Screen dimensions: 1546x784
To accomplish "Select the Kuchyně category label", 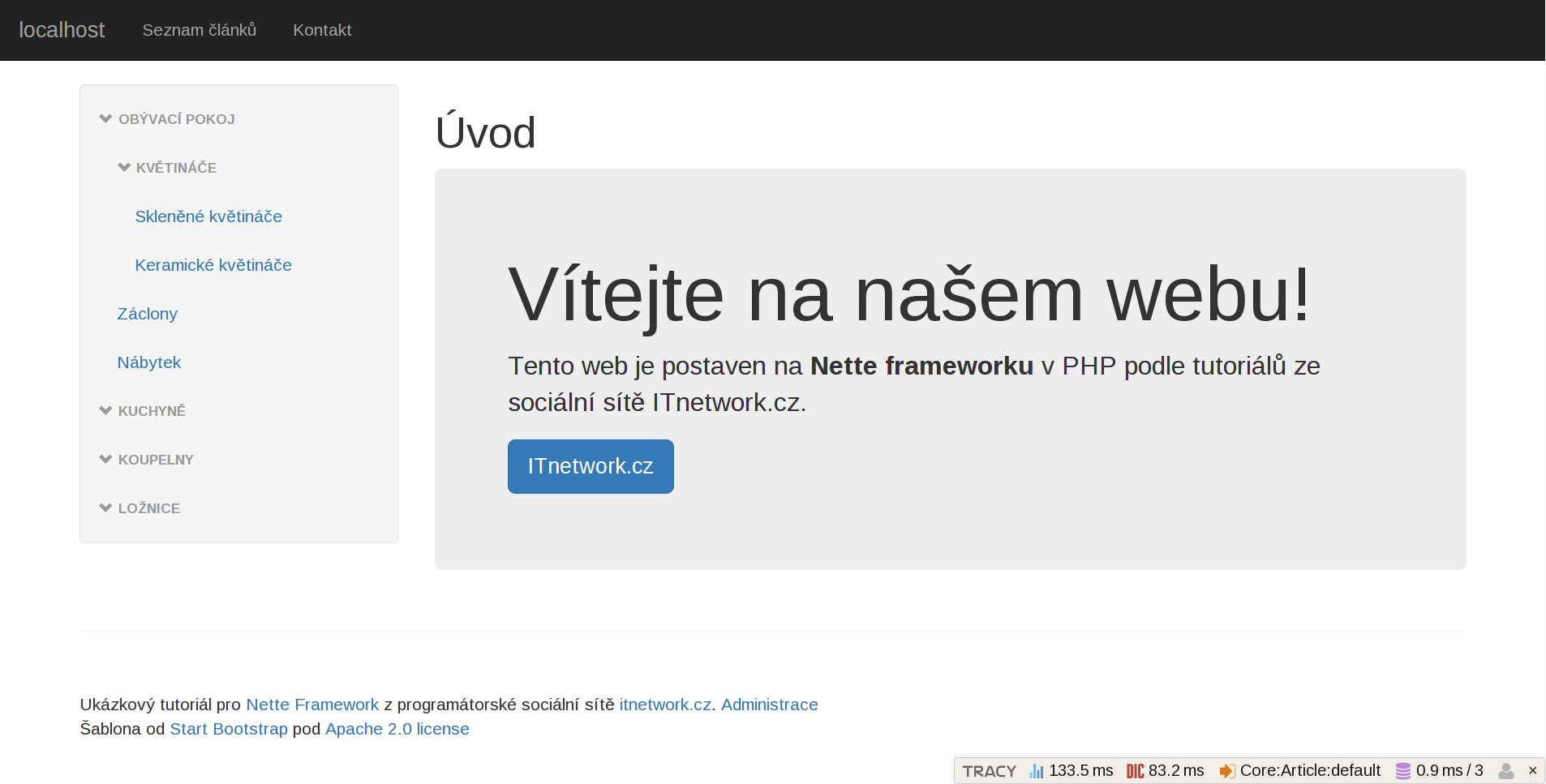I will [152, 411].
